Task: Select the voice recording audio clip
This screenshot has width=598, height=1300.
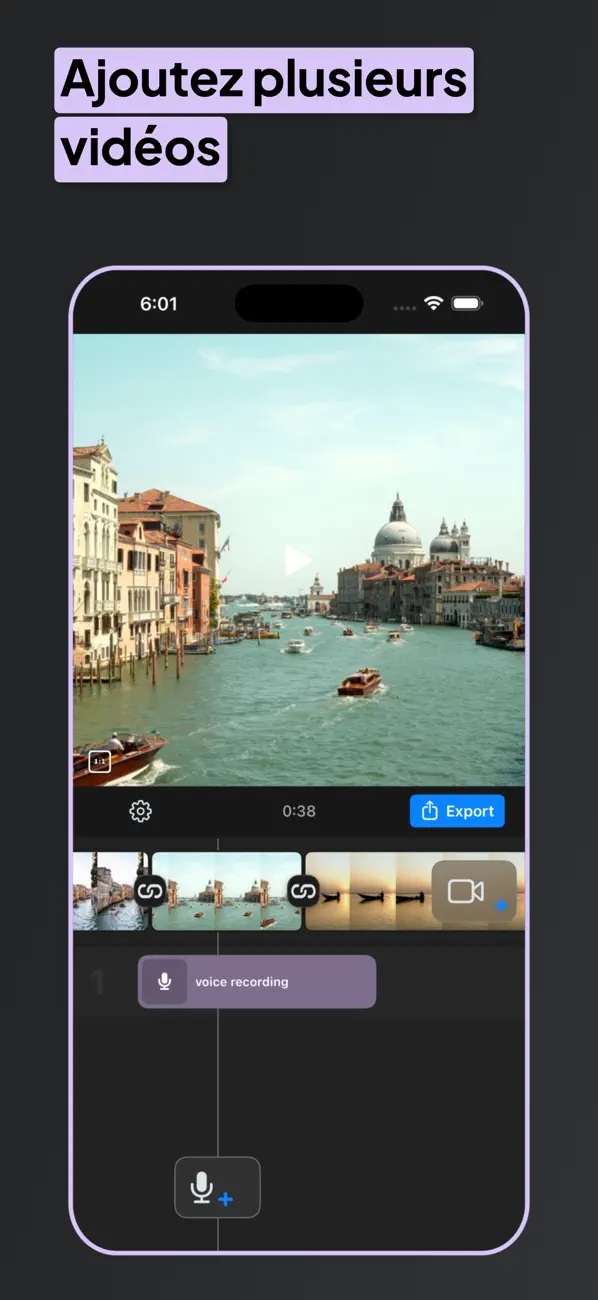Action: pyautogui.click(x=257, y=982)
